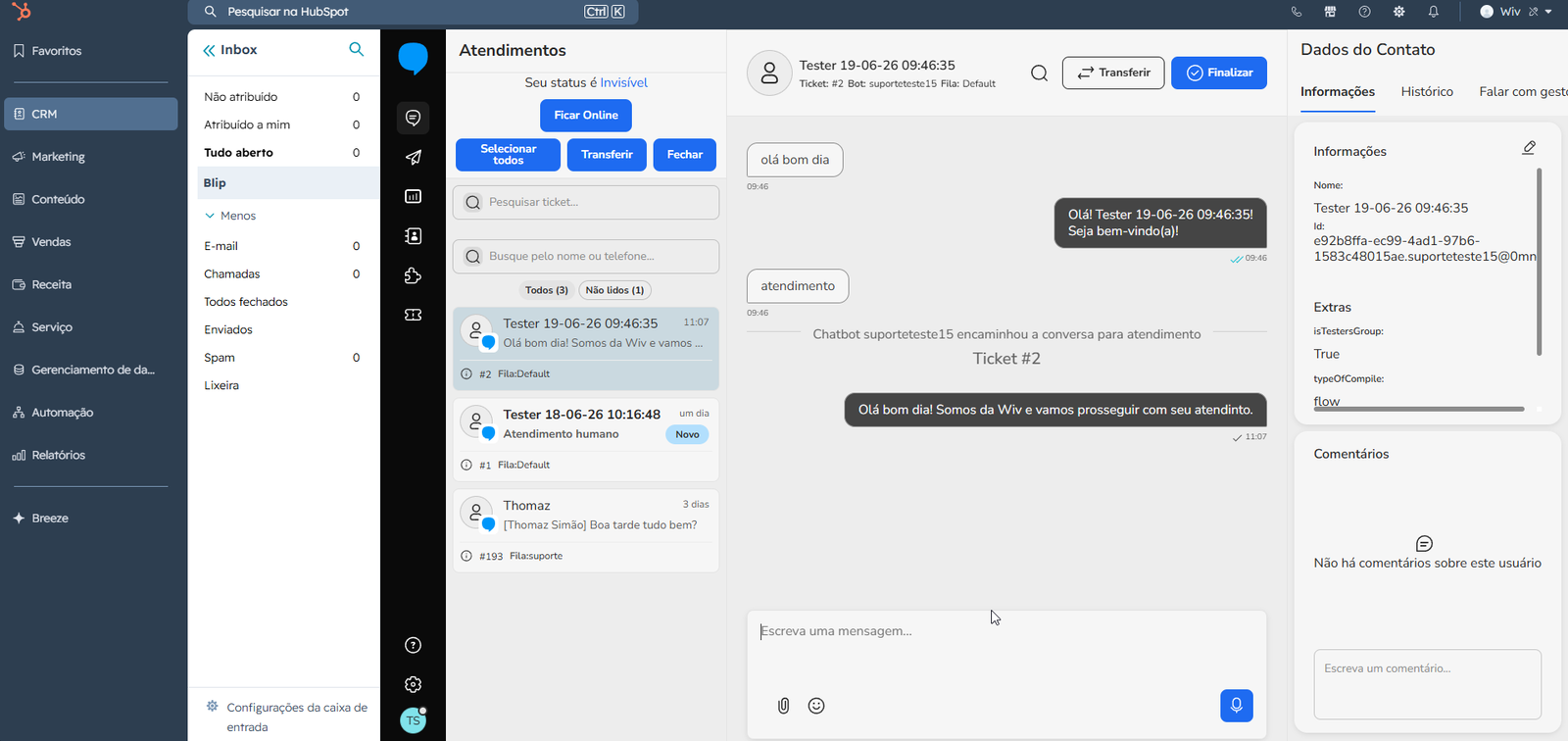
Task: Open the dashboard chart icon in Blip sidebar
Action: [x=414, y=196]
